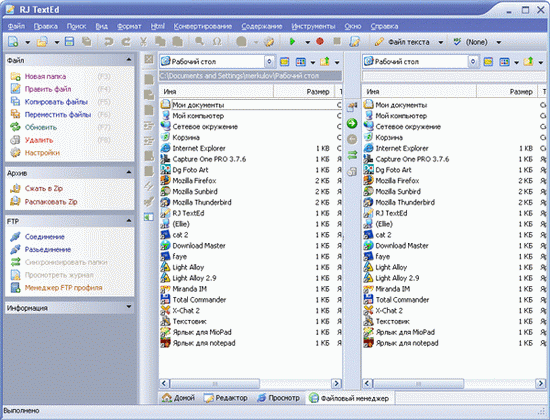Click left panel horizontal scrollbar right arrow
550x420 pixels.
click(x=336, y=384)
